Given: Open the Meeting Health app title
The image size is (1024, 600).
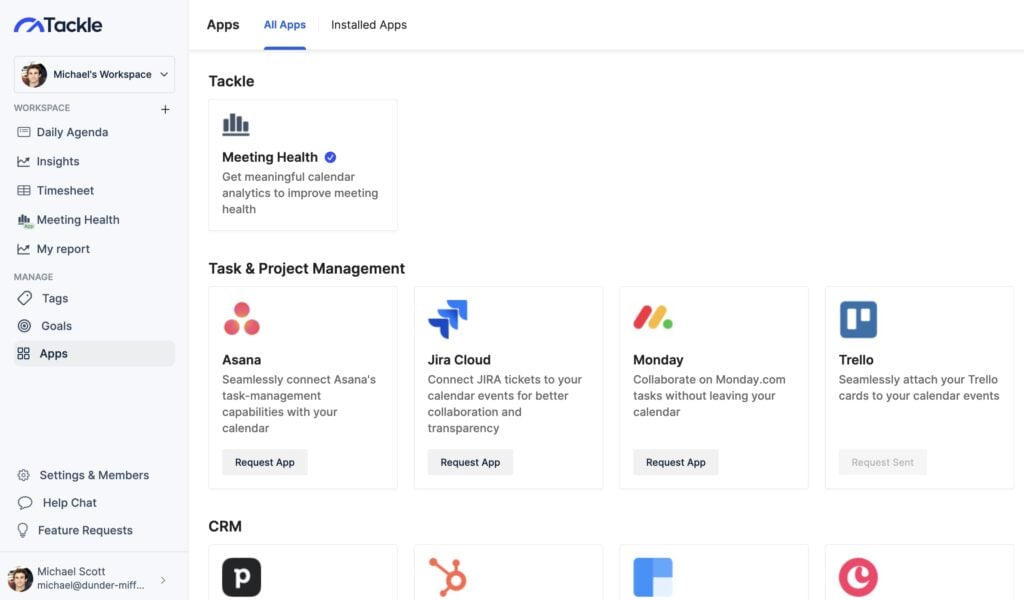Looking at the screenshot, I should pos(270,157).
